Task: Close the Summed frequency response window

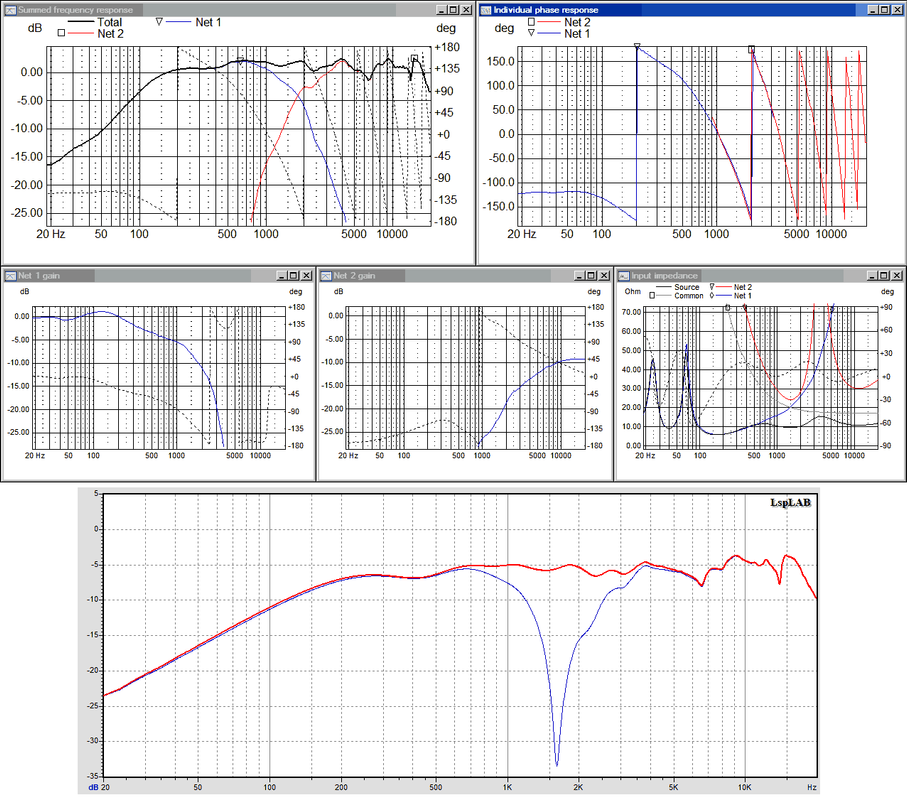Action: 466,10
